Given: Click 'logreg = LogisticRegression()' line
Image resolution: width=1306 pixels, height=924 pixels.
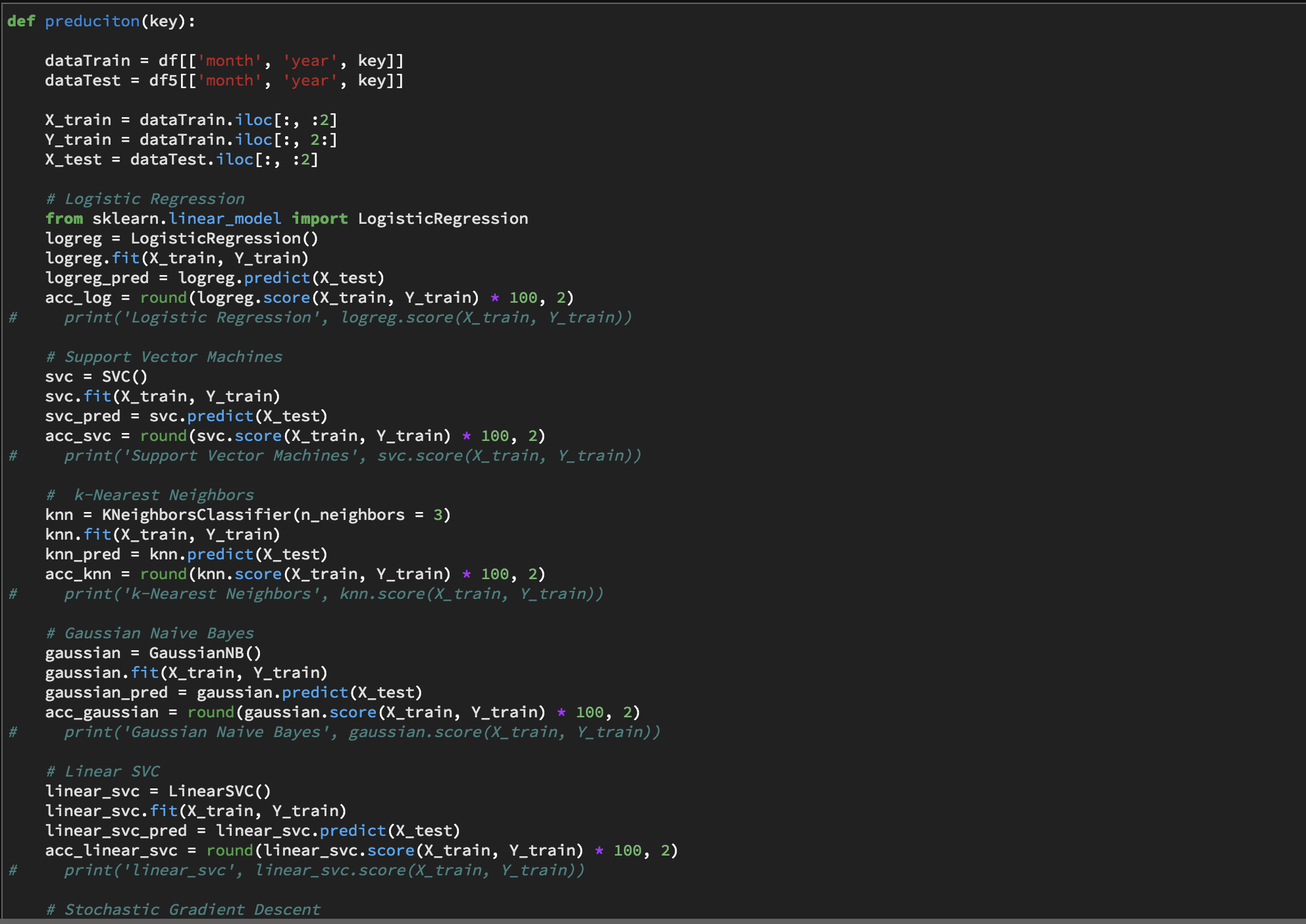Looking at the screenshot, I should pyautogui.click(x=182, y=238).
